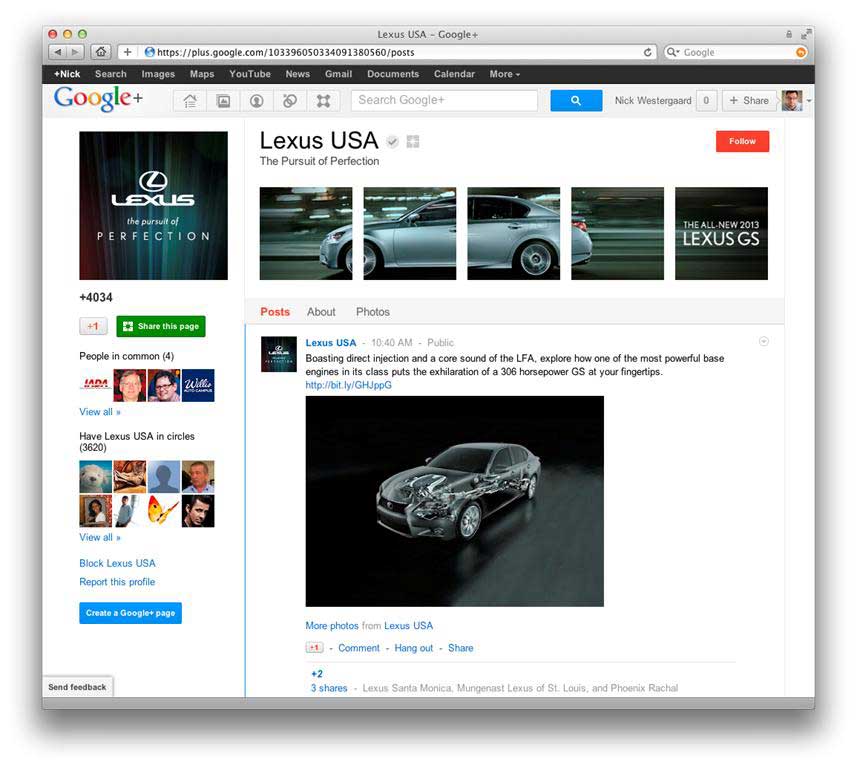Screen dimensions: 857x768
Task: Open the browser home page icon
Action: [101, 52]
